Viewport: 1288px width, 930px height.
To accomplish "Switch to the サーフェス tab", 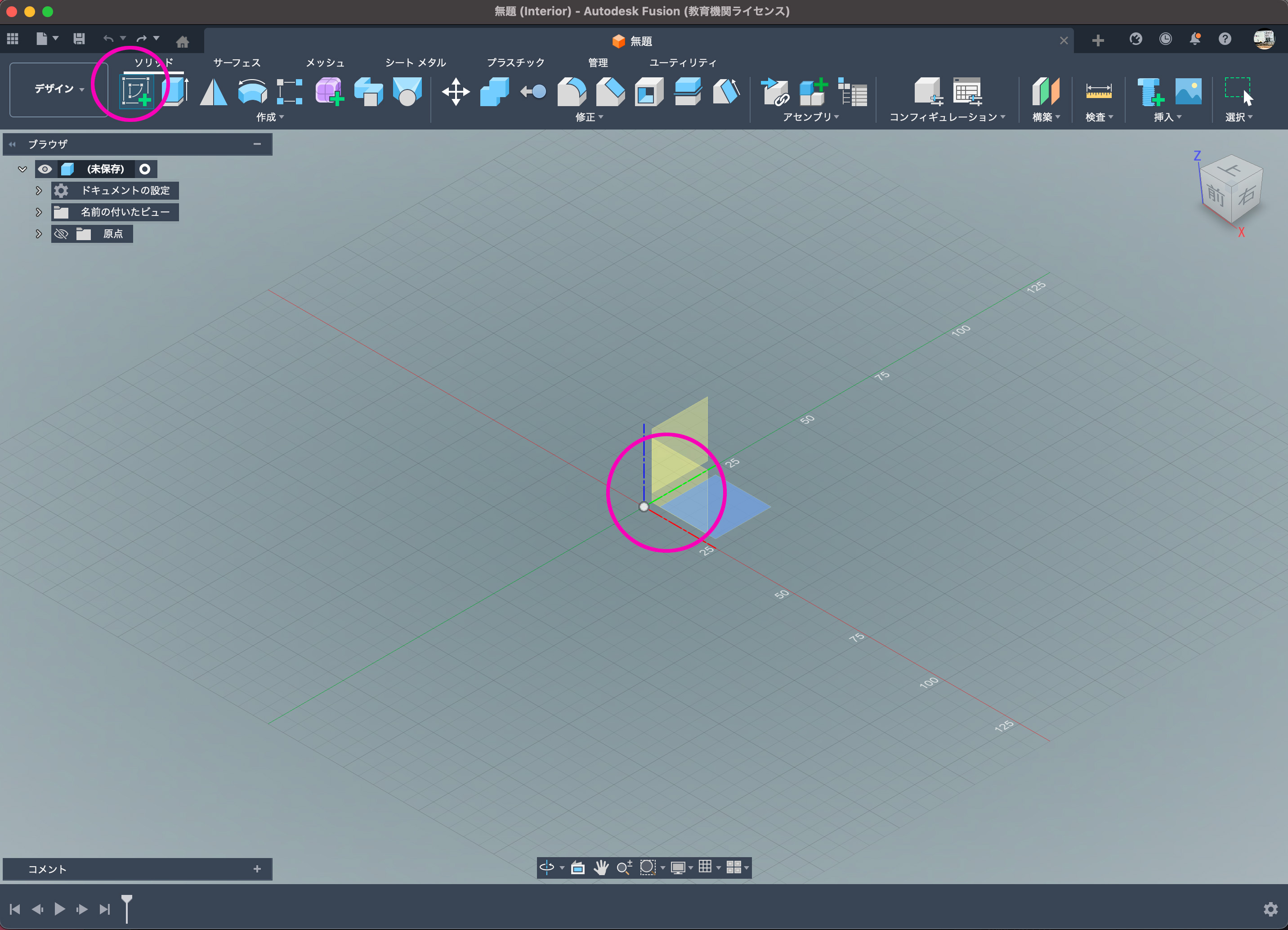I will [x=237, y=63].
